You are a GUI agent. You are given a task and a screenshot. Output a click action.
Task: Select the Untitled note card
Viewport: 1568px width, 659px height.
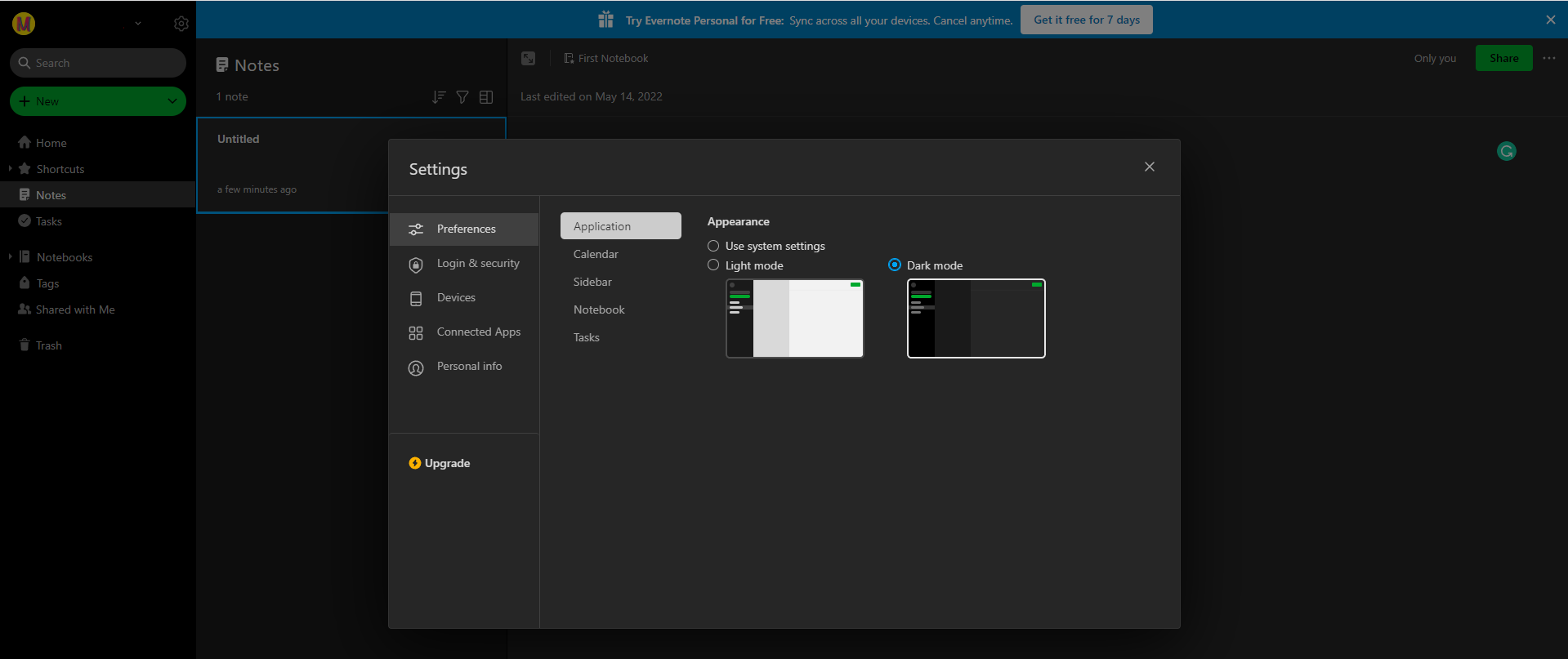(351, 165)
